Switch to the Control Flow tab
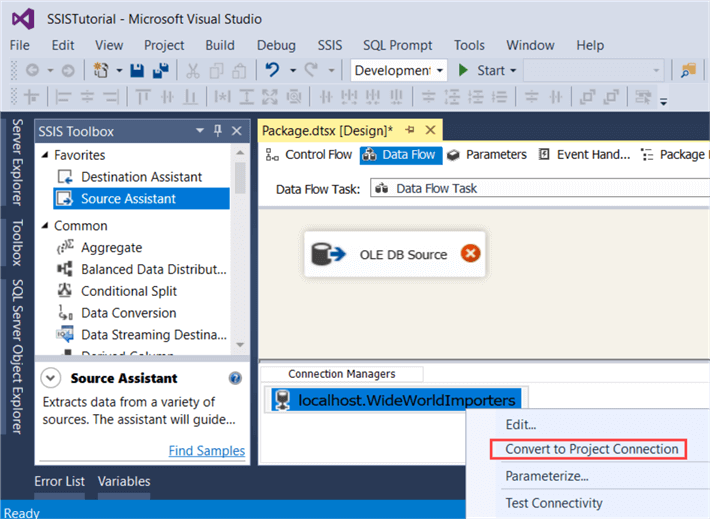Viewport: 710px width, 519px height. pyautogui.click(x=309, y=155)
